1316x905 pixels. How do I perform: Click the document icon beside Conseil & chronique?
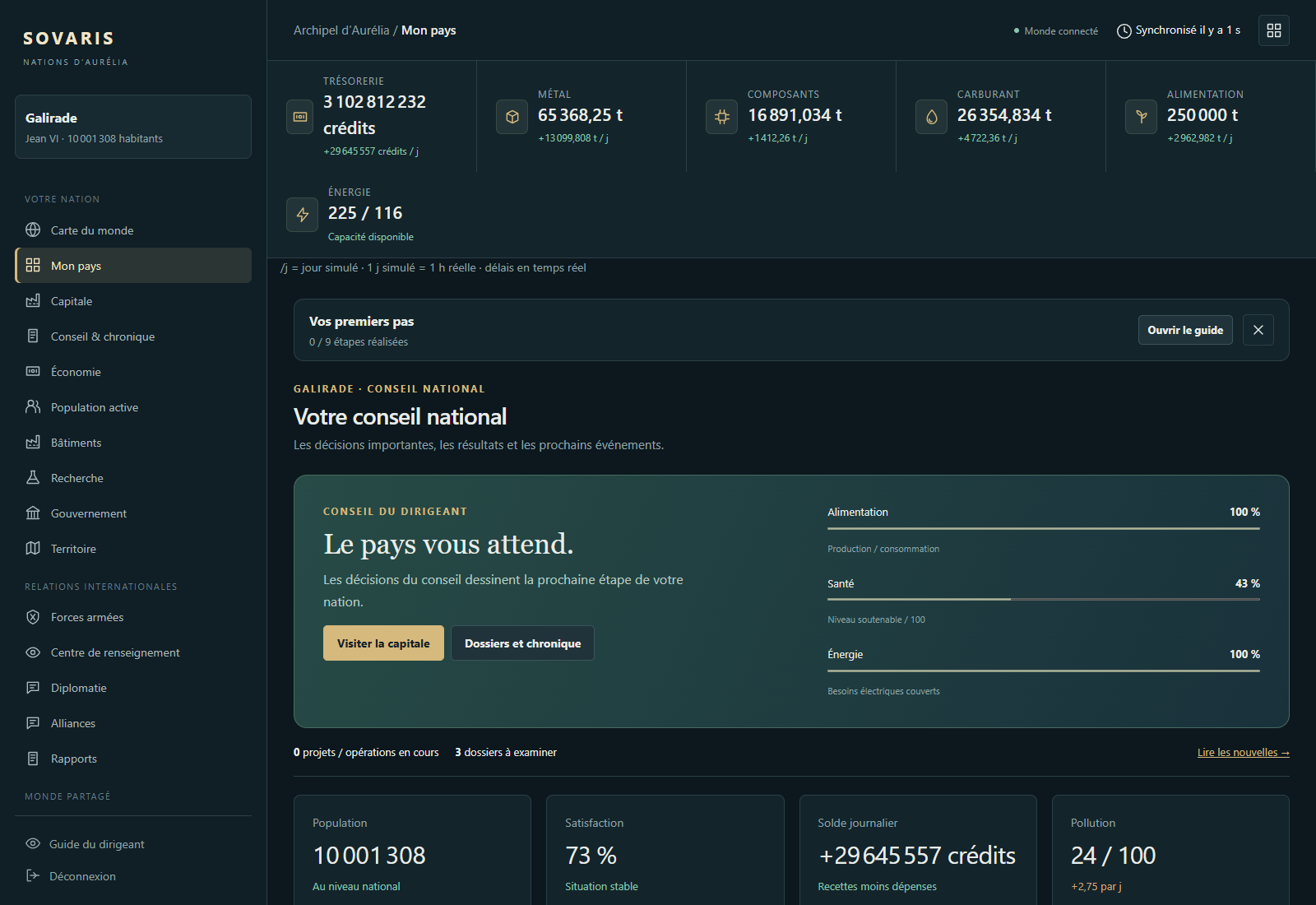[33, 336]
